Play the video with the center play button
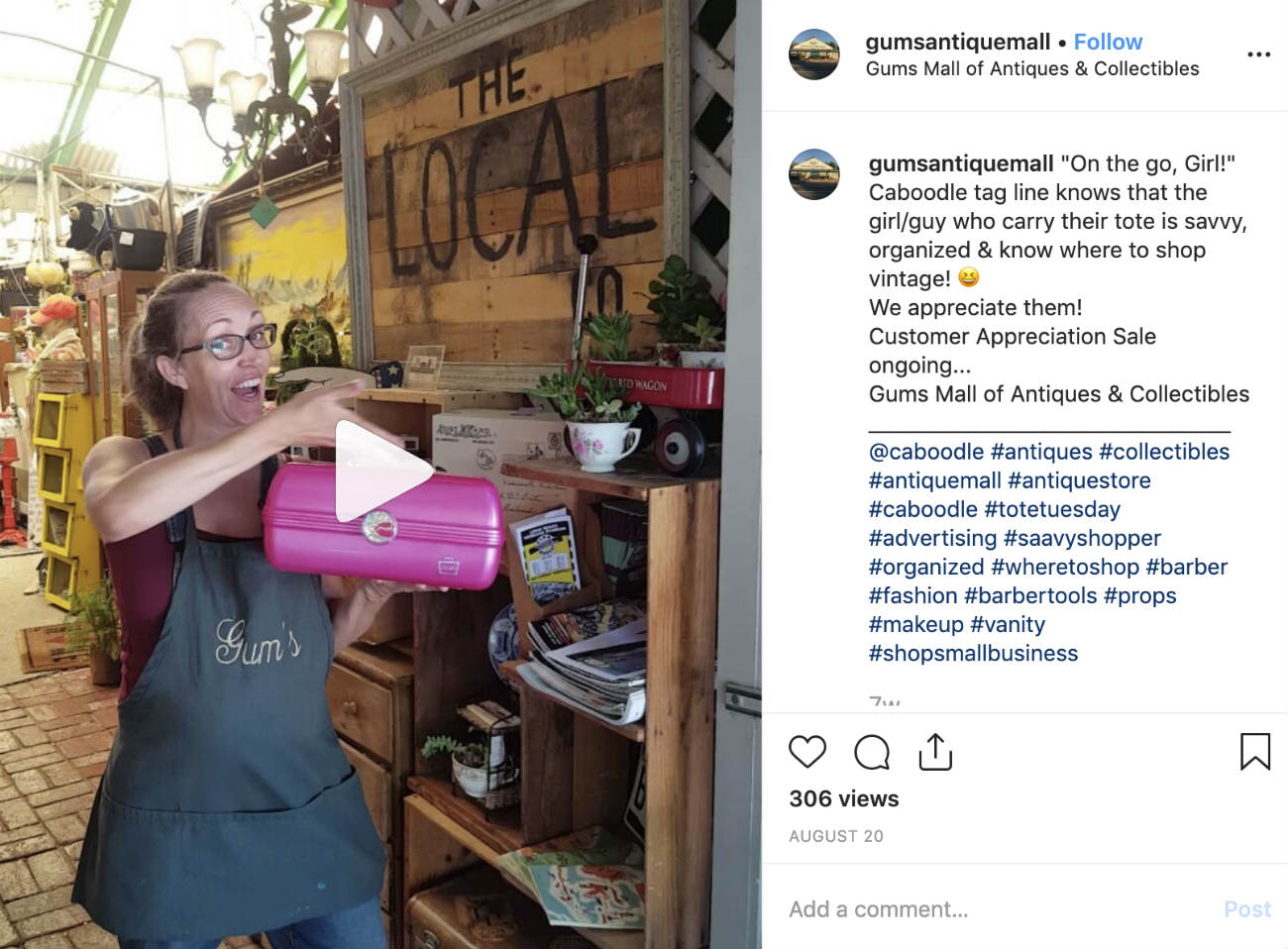The image size is (1288, 949). [x=381, y=473]
